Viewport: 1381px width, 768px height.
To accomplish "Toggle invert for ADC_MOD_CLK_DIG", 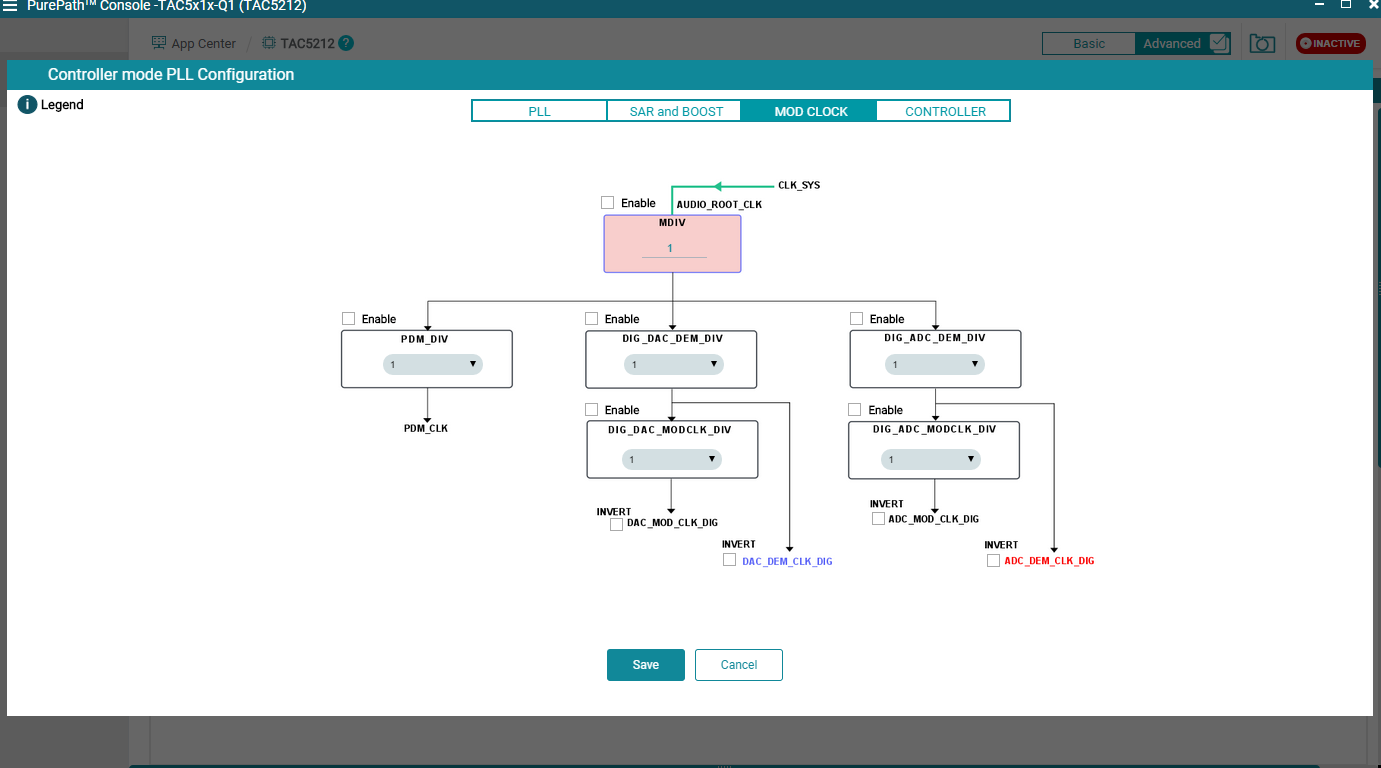I will tap(878, 519).
